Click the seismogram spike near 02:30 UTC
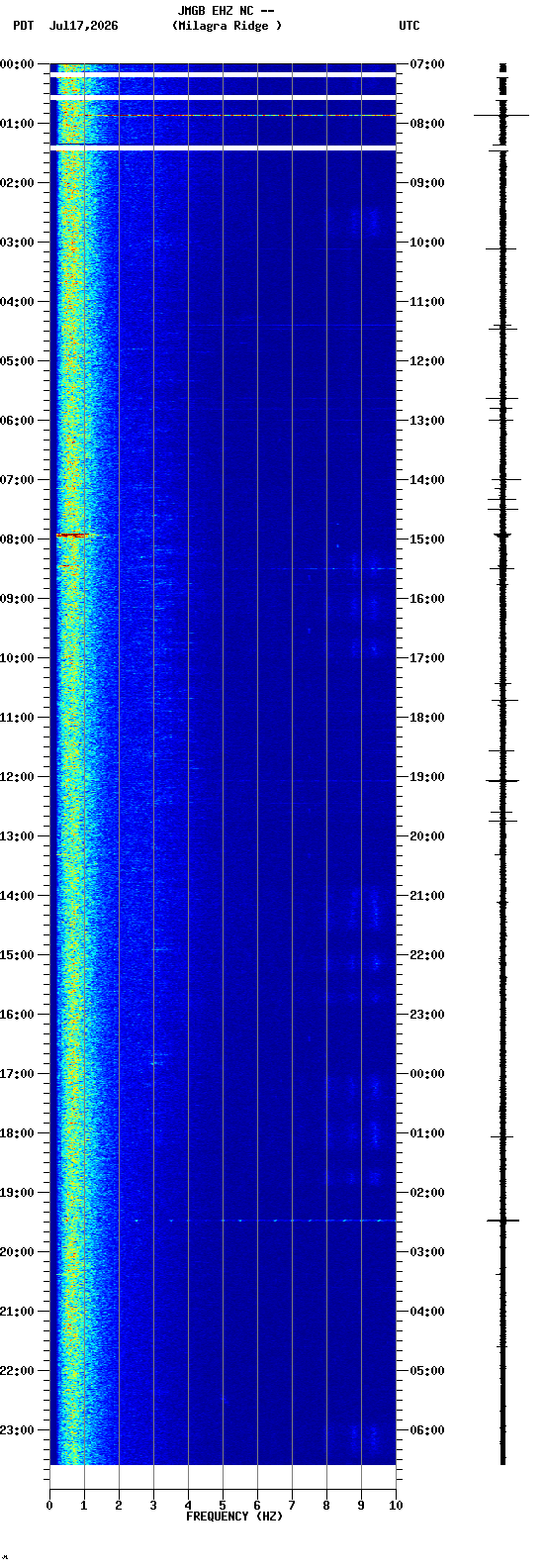This screenshot has height=1568, width=546. tap(503, 1222)
